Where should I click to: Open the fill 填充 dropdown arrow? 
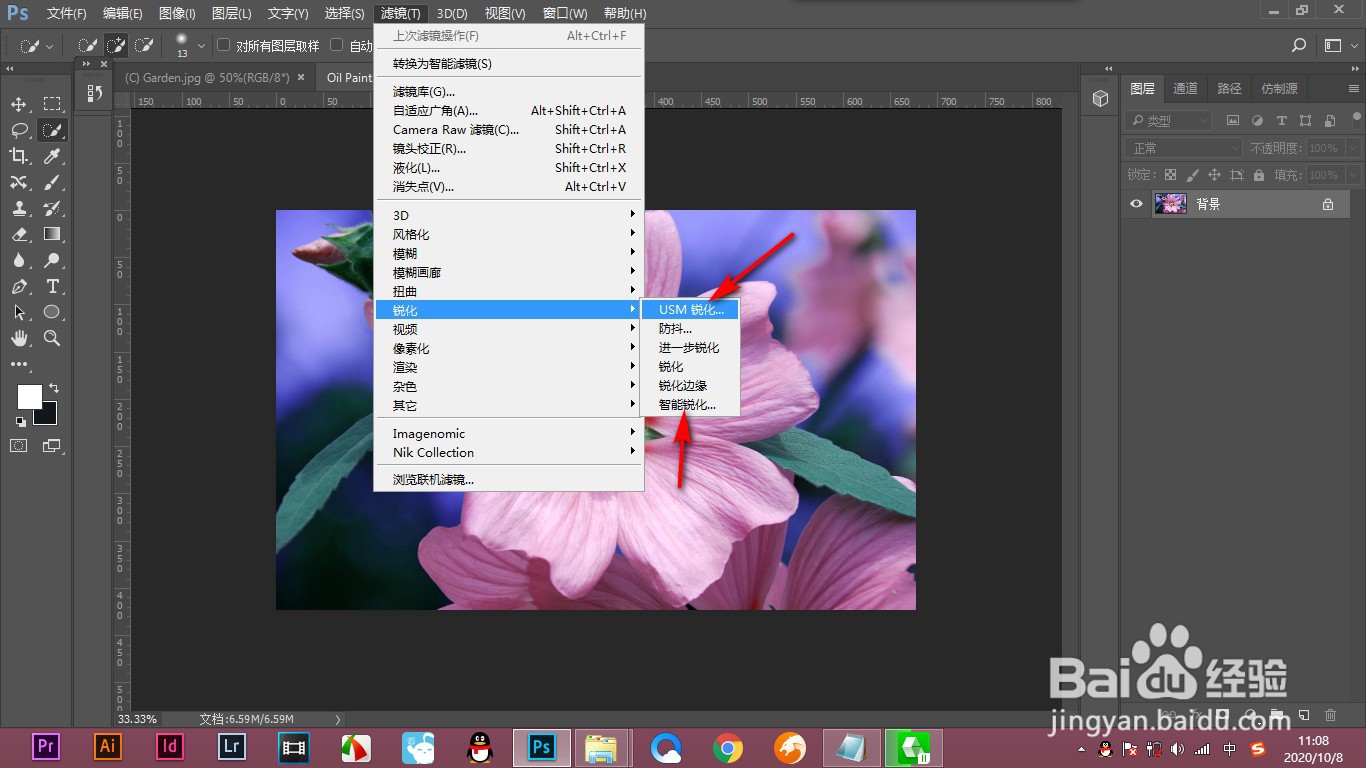pos(1353,175)
